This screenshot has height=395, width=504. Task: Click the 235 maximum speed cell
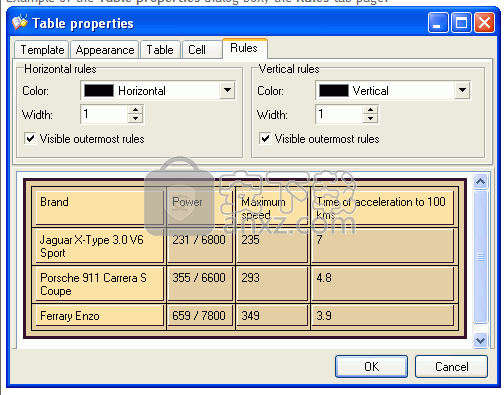pos(273,246)
